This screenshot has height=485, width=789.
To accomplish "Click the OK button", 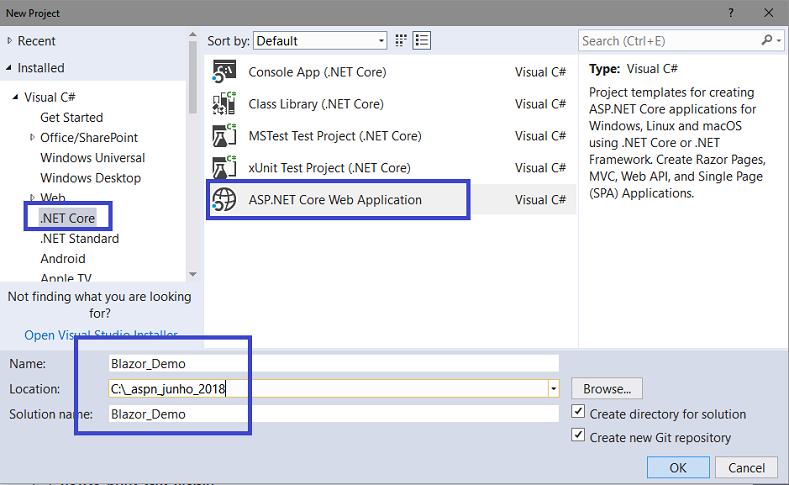I will point(678,467).
